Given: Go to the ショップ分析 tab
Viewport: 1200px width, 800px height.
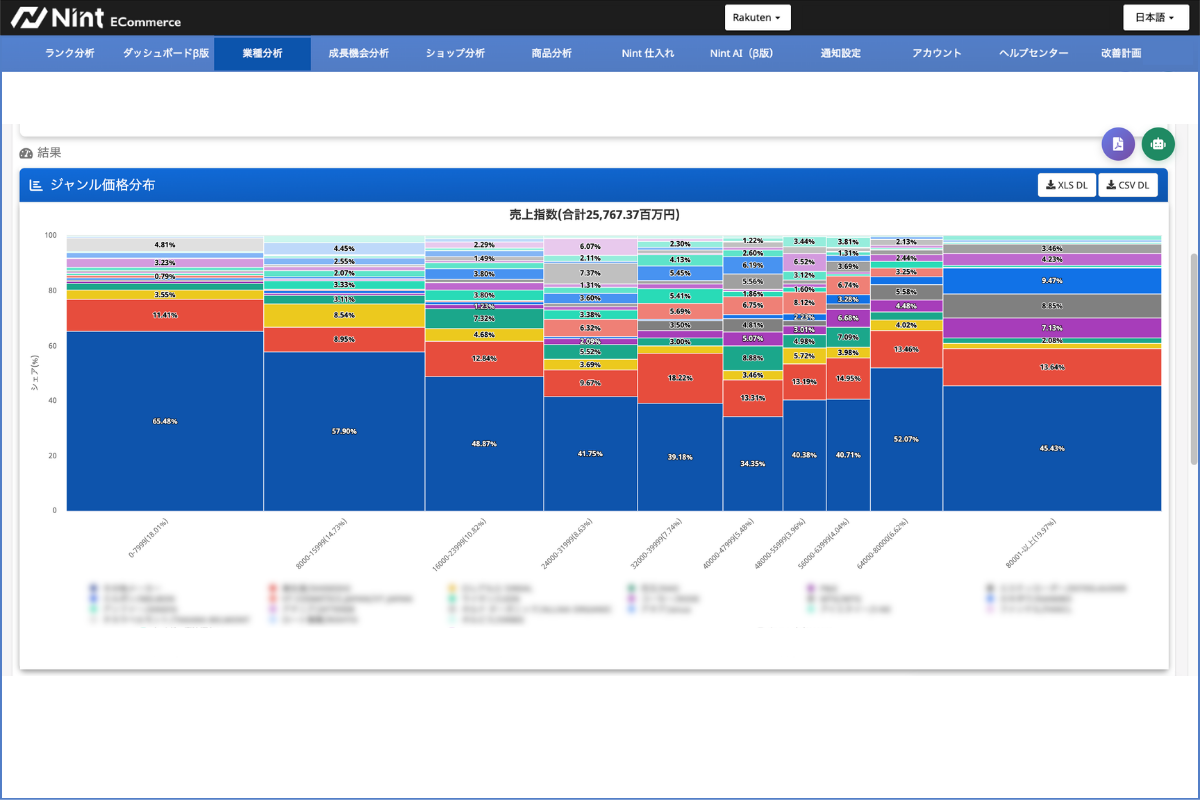Looking at the screenshot, I should coord(455,54).
